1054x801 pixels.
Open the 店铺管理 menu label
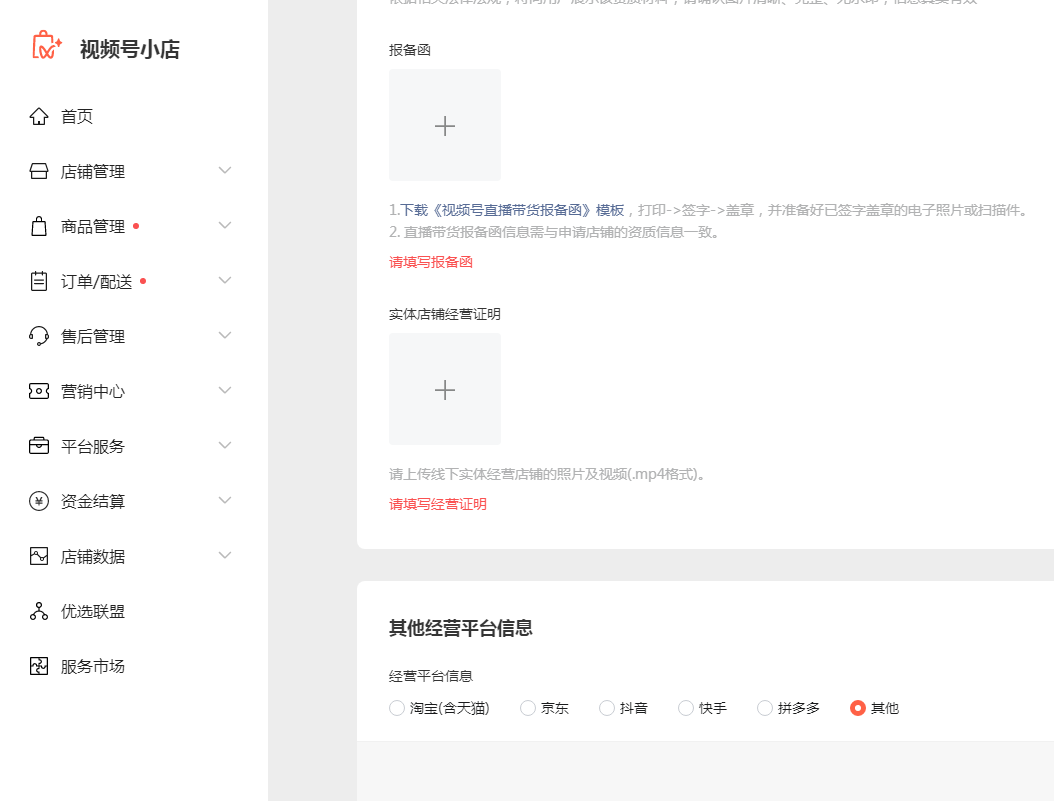coord(93,171)
